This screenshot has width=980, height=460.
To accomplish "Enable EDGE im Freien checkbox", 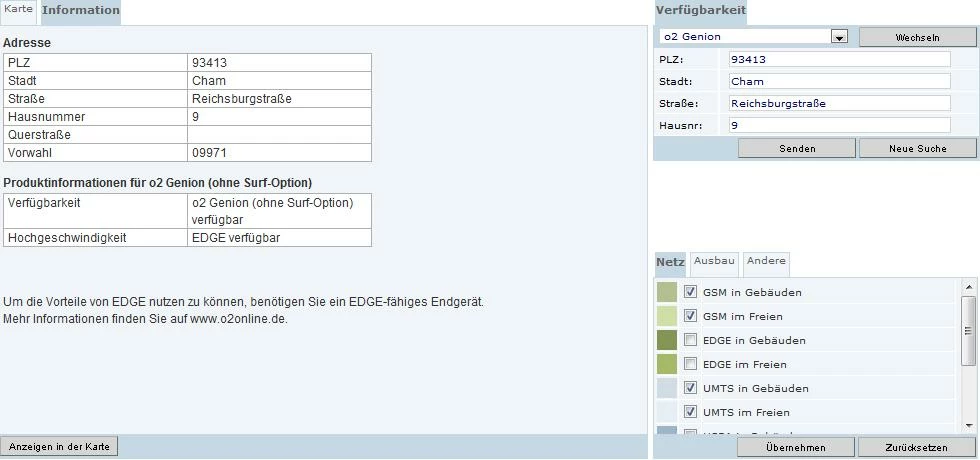I will (x=691, y=364).
